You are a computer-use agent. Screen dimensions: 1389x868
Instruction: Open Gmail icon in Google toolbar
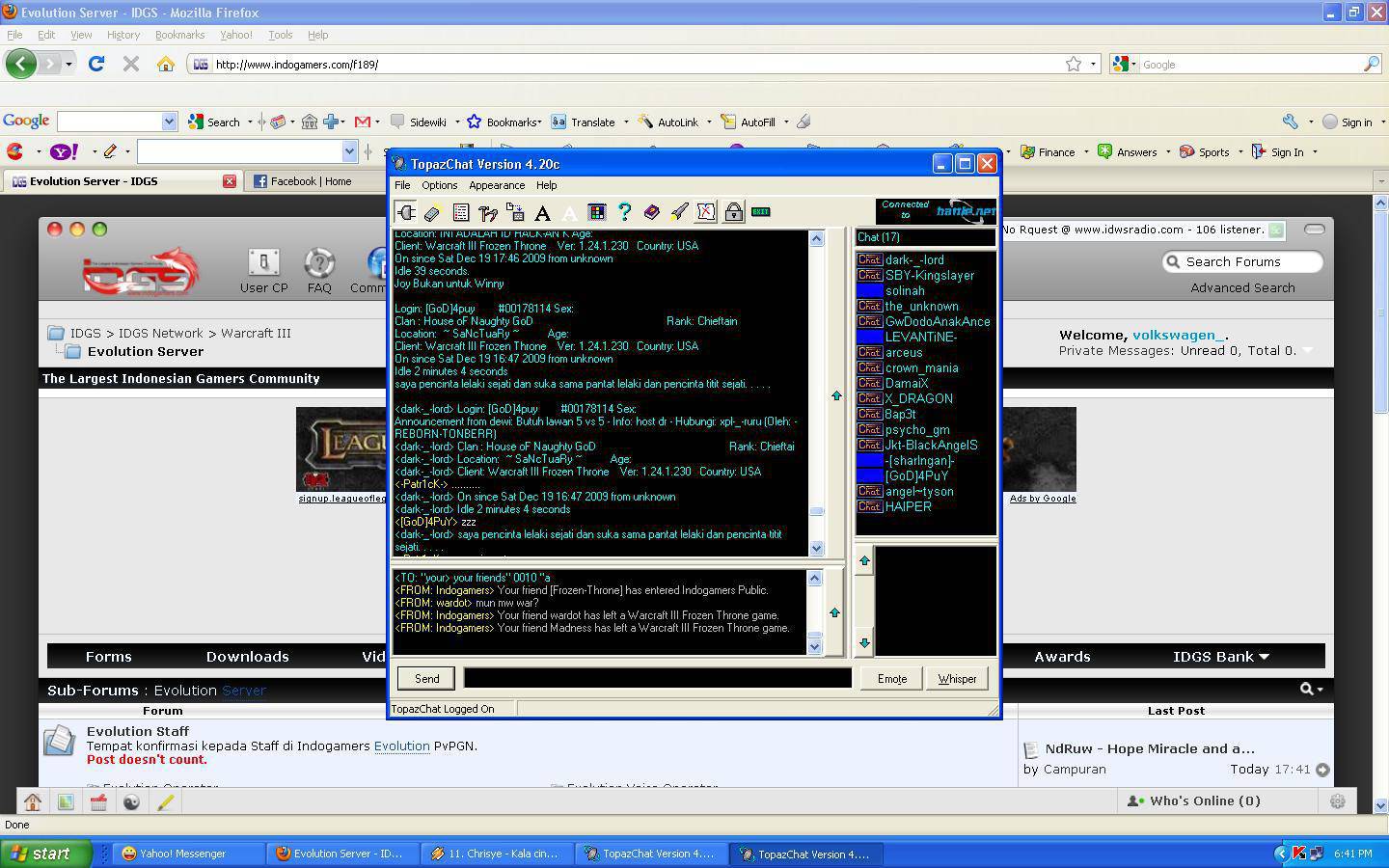tap(363, 122)
